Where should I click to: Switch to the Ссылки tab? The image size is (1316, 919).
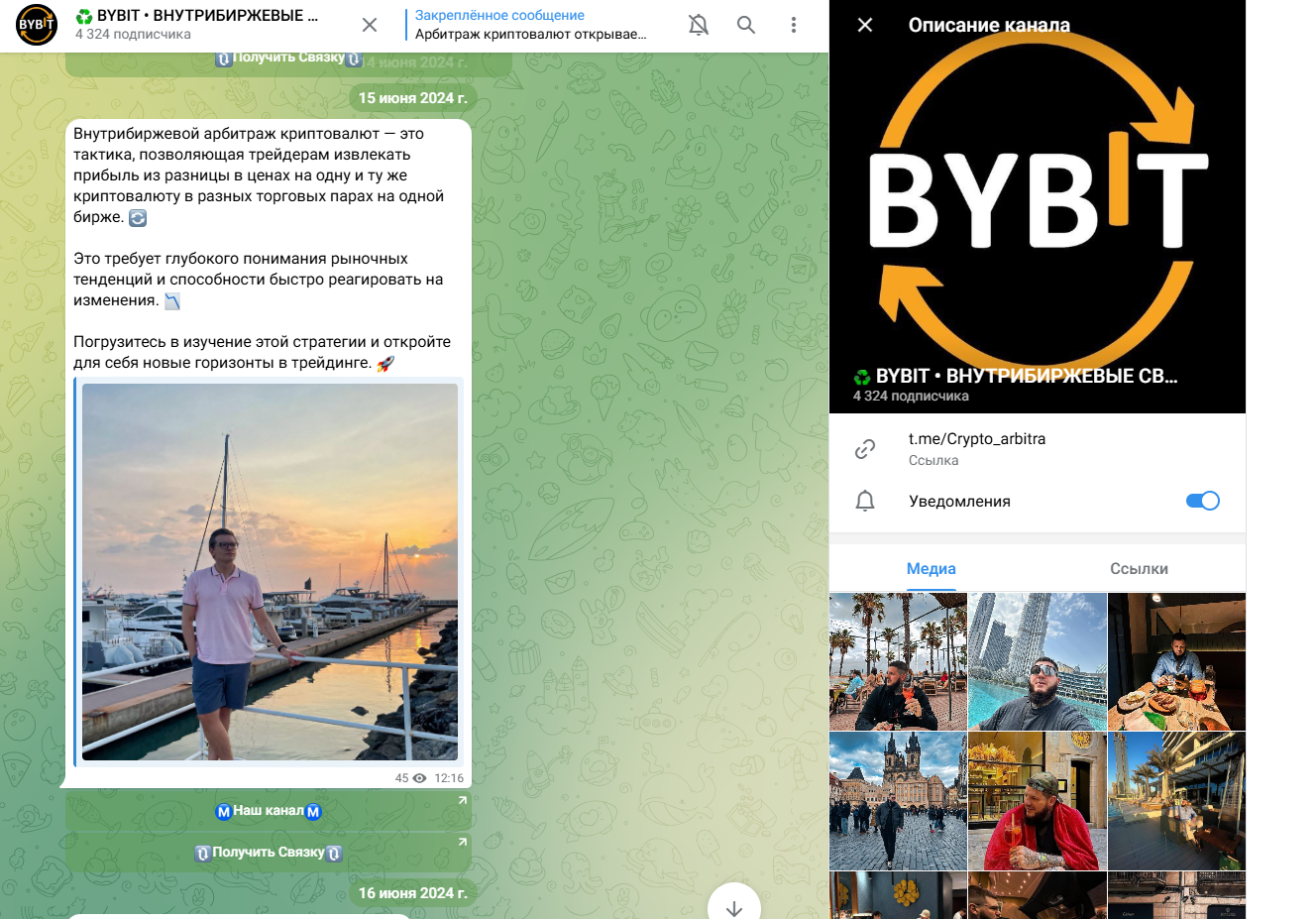[1139, 568]
